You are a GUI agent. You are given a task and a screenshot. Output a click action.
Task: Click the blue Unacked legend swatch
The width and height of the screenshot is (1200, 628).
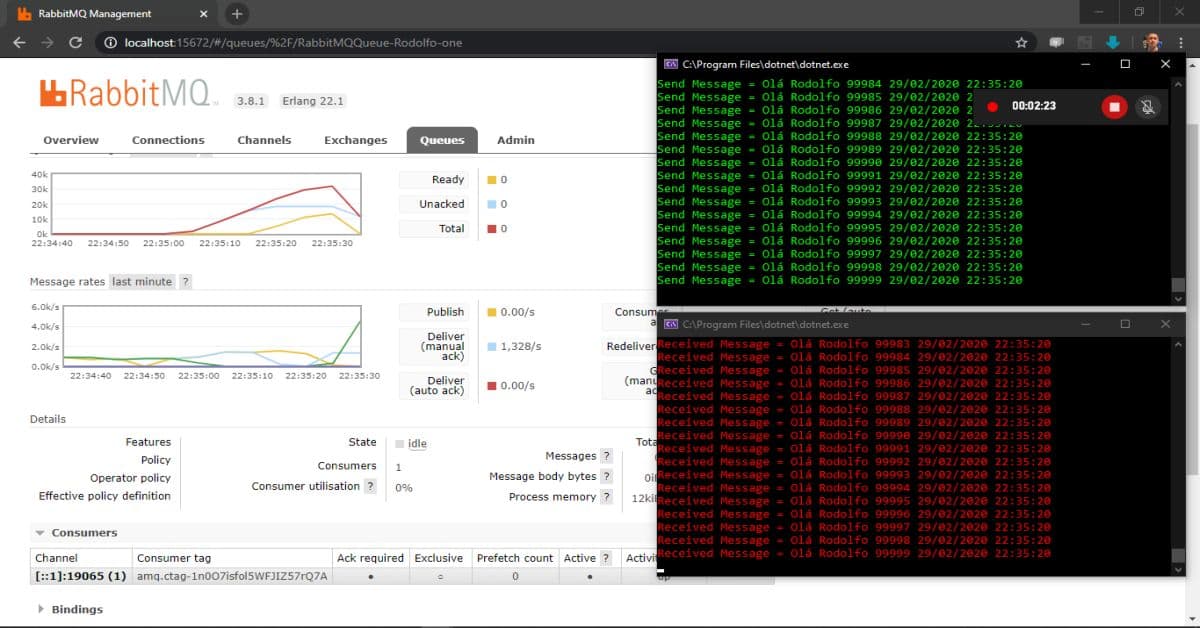pyautogui.click(x=491, y=204)
